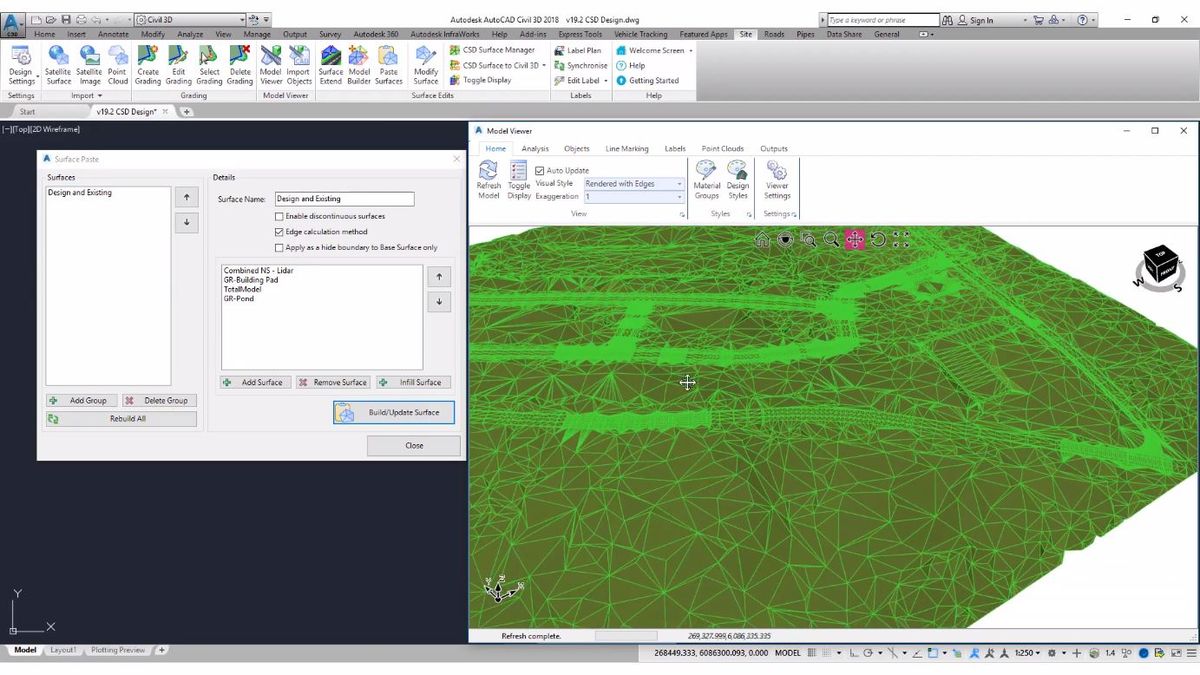
Task: Start the Create Grading tool
Action: 148,65
